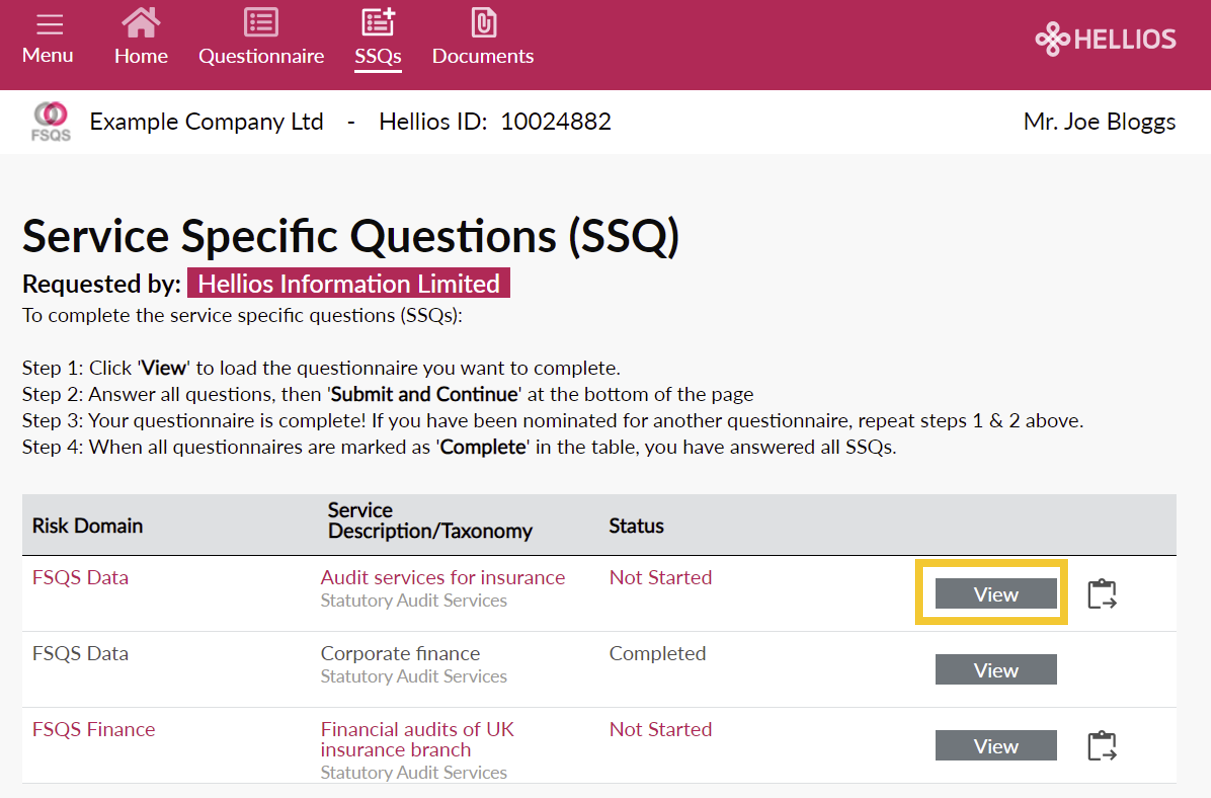View the Financial audits of UK insurance questionnaire

(x=996, y=746)
